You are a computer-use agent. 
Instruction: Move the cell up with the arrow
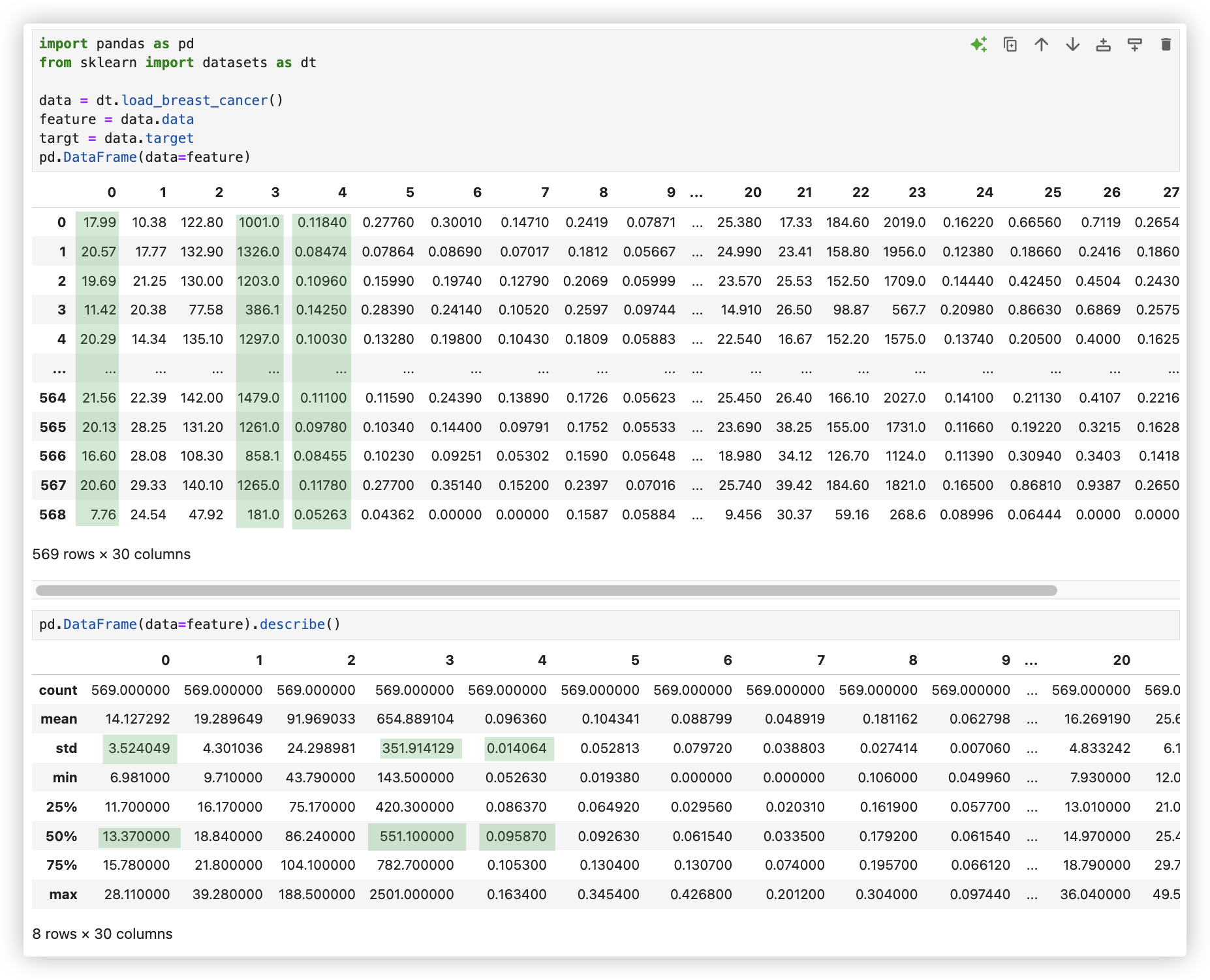point(1041,44)
